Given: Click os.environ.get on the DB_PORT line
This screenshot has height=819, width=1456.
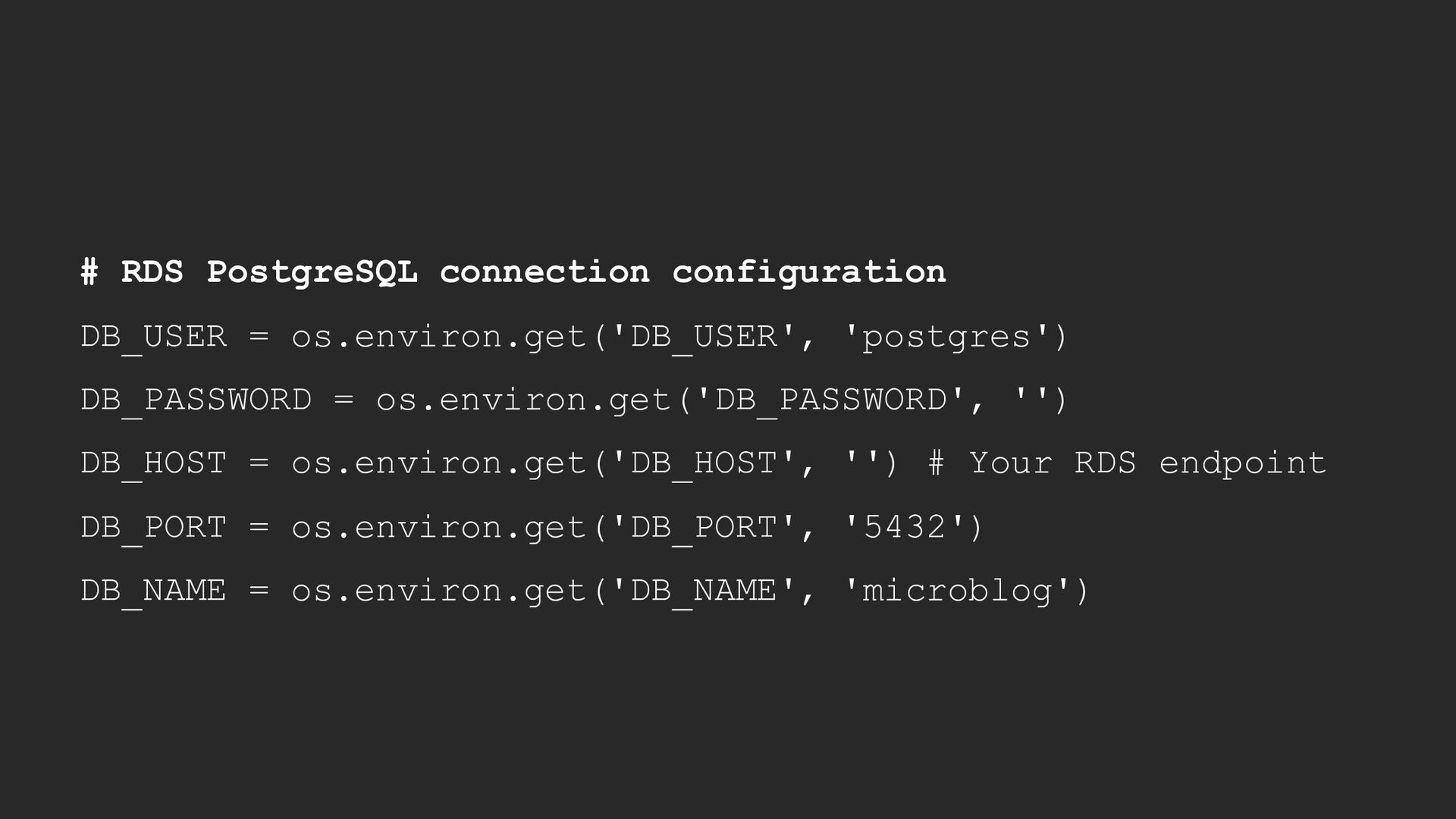Looking at the screenshot, I should (439, 528).
